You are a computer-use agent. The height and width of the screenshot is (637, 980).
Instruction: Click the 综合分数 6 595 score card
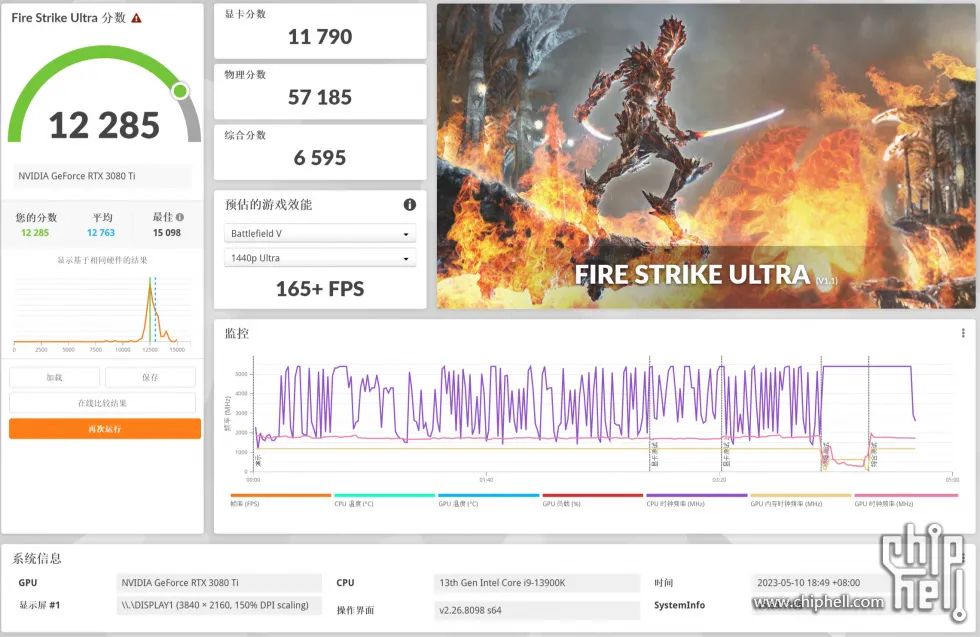(x=320, y=152)
